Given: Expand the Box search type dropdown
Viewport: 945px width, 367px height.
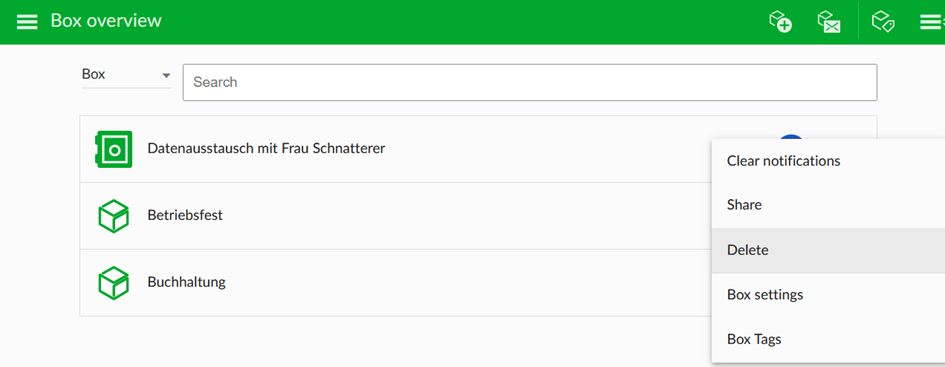Looking at the screenshot, I should (x=126, y=75).
